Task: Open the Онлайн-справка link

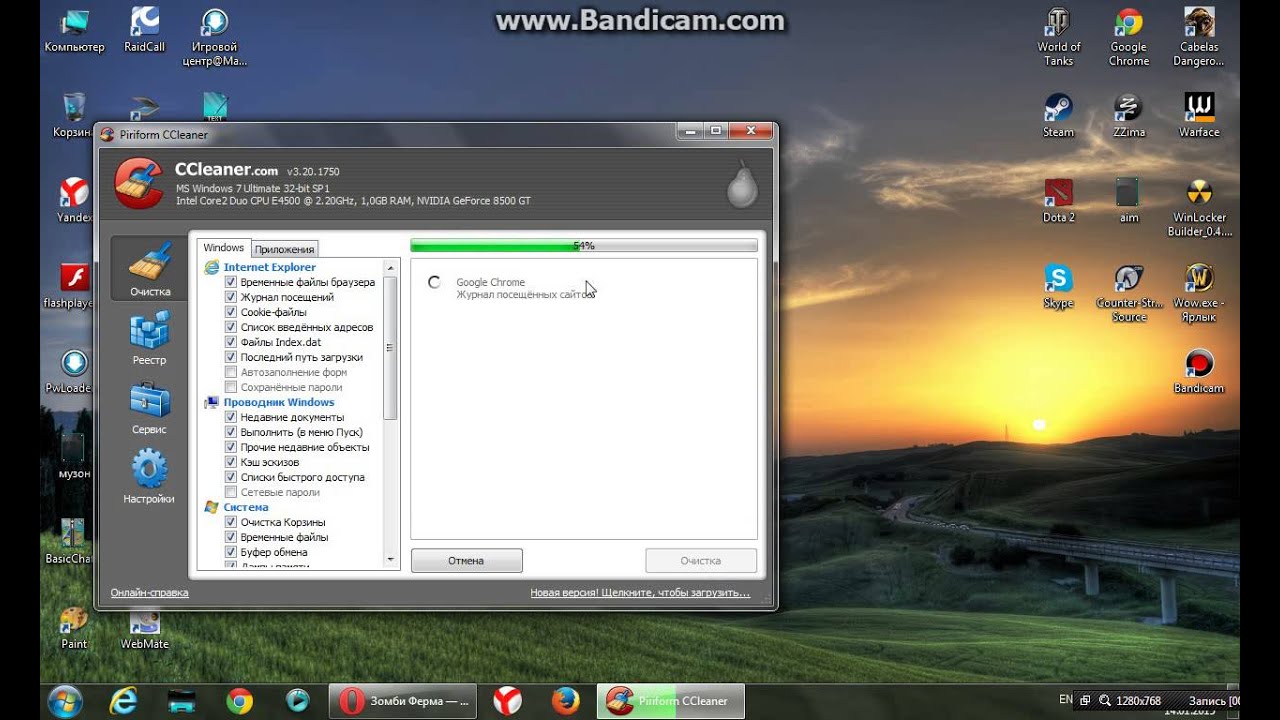Action: tap(149, 593)
